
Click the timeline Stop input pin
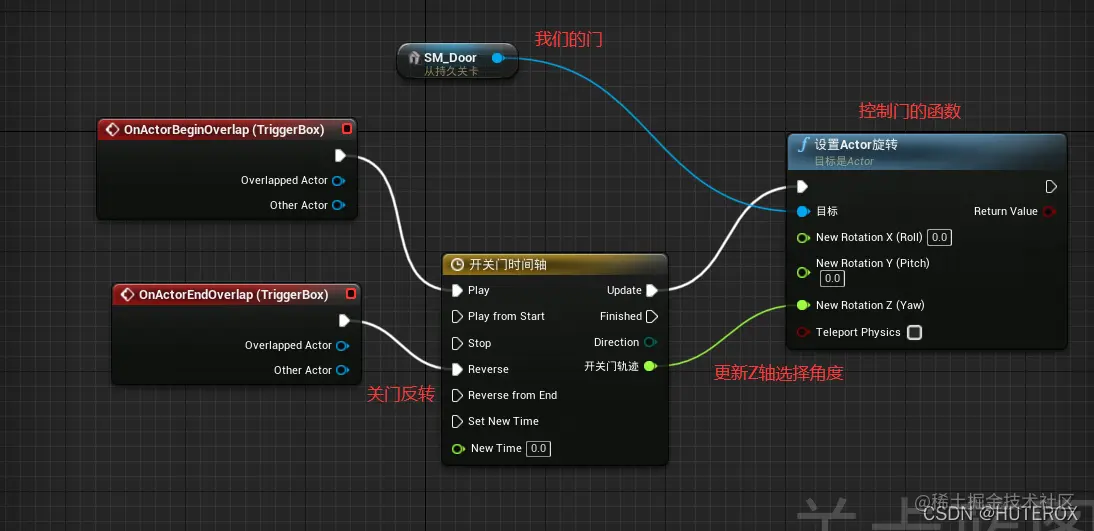pos(457,343)
